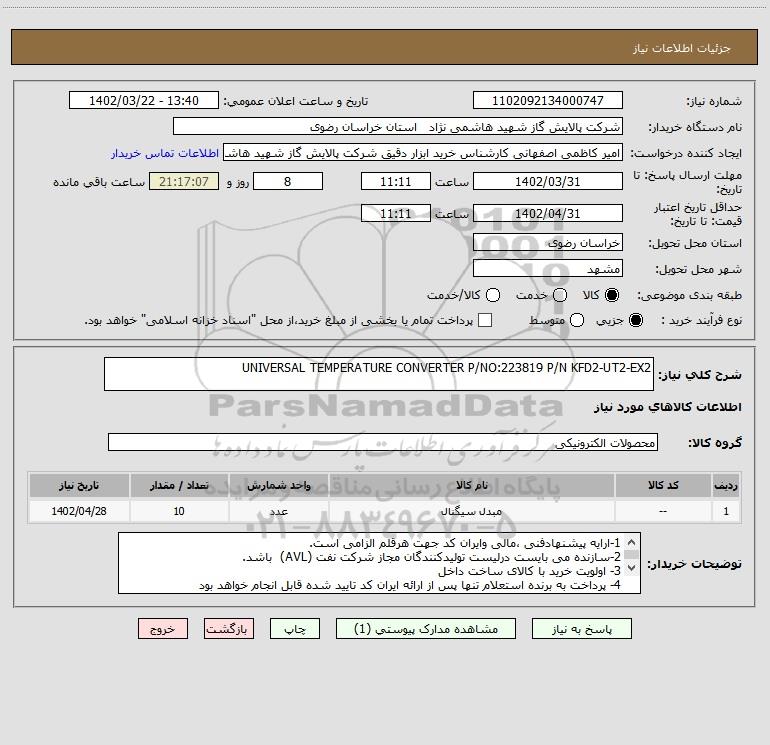Click scroll up arrow in buyer notes
770x745 pixels.
pos(632,542)
